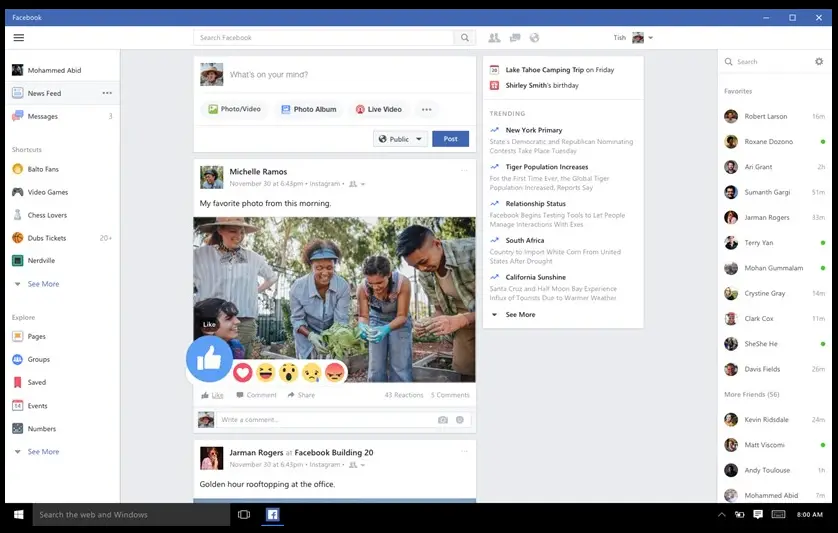Select the Love heart reaction
Viewport: 838px width, 533px height.
coord(242,372)
